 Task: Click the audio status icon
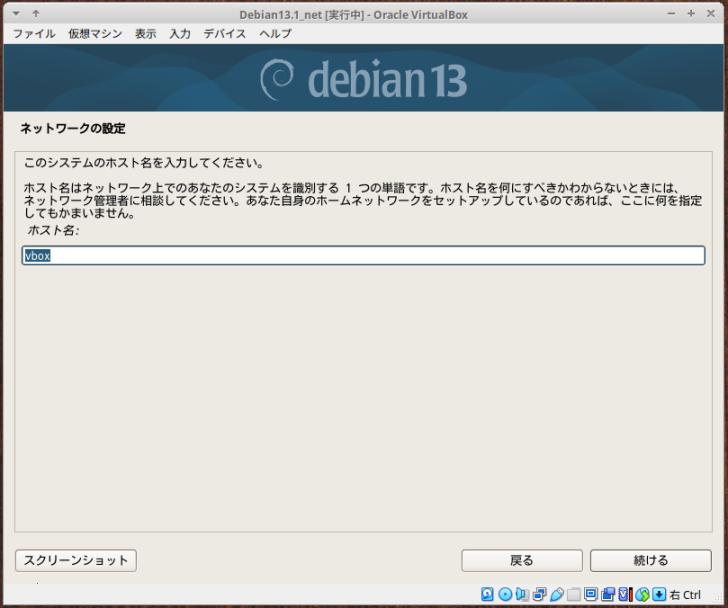tap(522, 594)
